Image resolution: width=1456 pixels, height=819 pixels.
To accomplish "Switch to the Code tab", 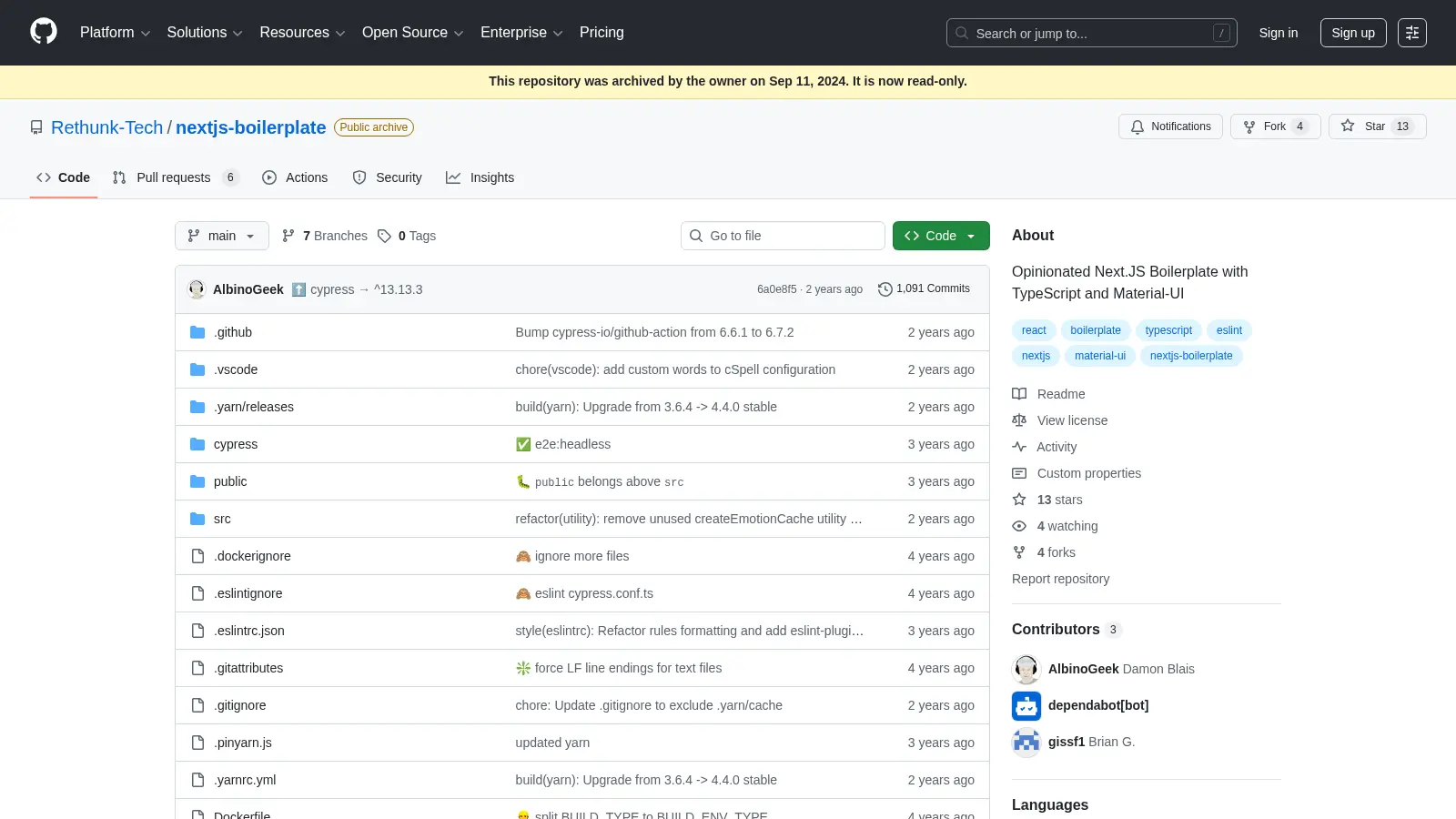I will click(x=64, y=177).
